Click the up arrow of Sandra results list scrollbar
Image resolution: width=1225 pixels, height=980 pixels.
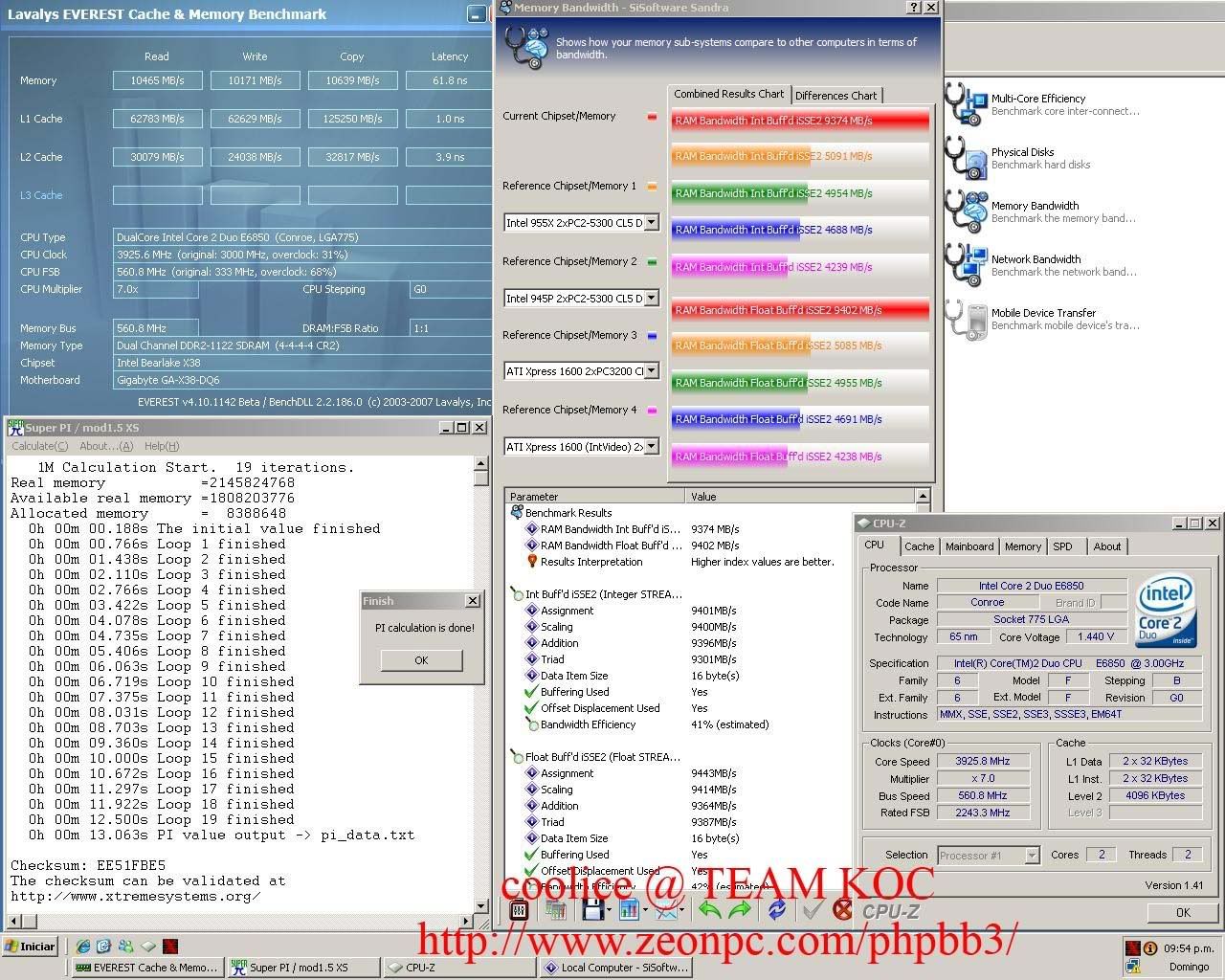point(923,496)
